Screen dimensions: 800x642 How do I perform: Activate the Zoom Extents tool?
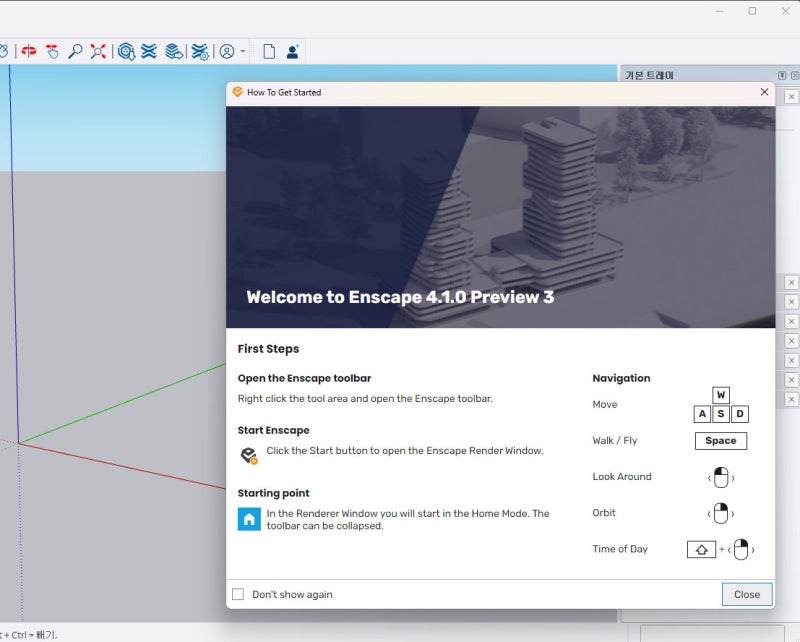tap(98, 51)
